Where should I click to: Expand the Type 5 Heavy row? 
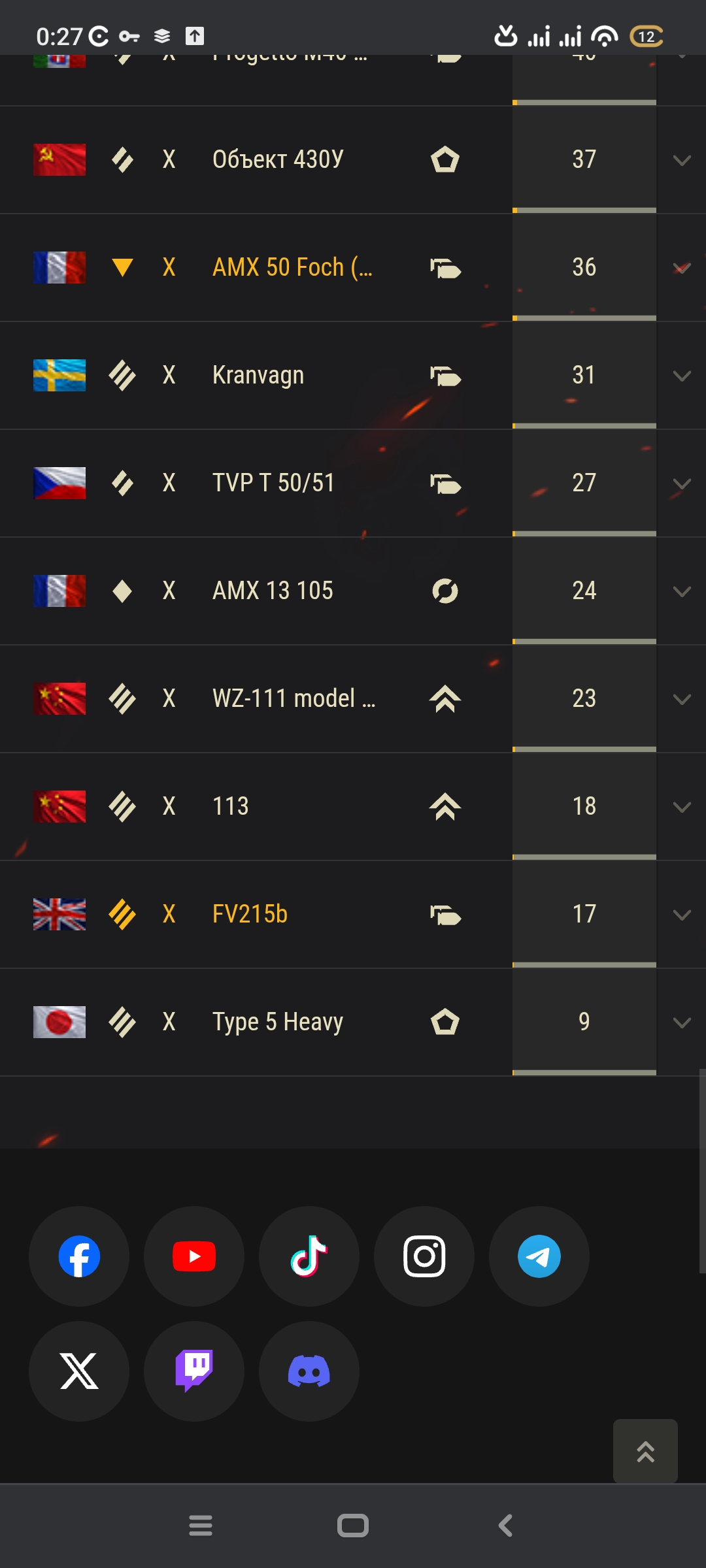pos(682,1022)
